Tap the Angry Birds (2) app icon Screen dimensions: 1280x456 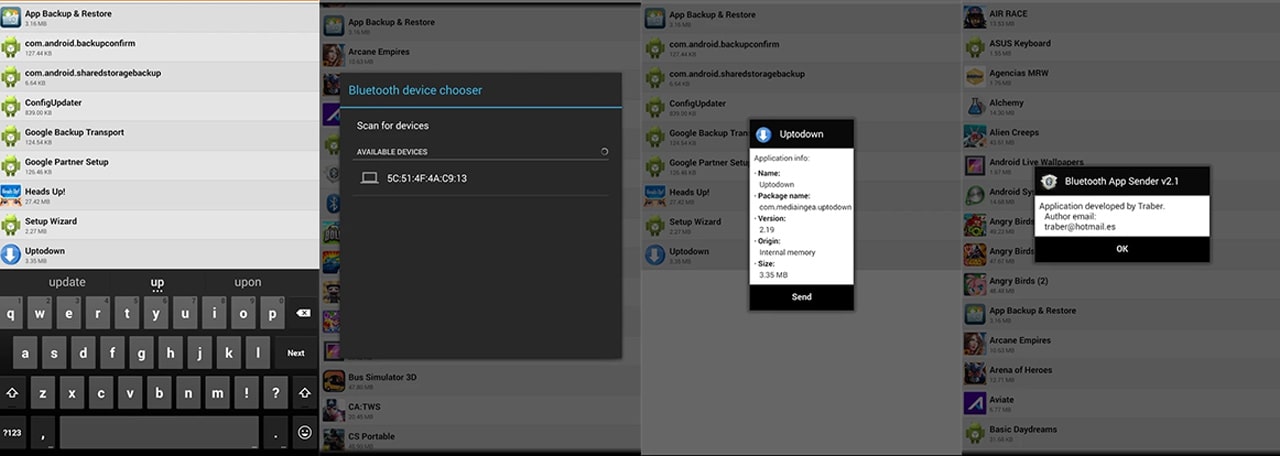coord(975,284)
